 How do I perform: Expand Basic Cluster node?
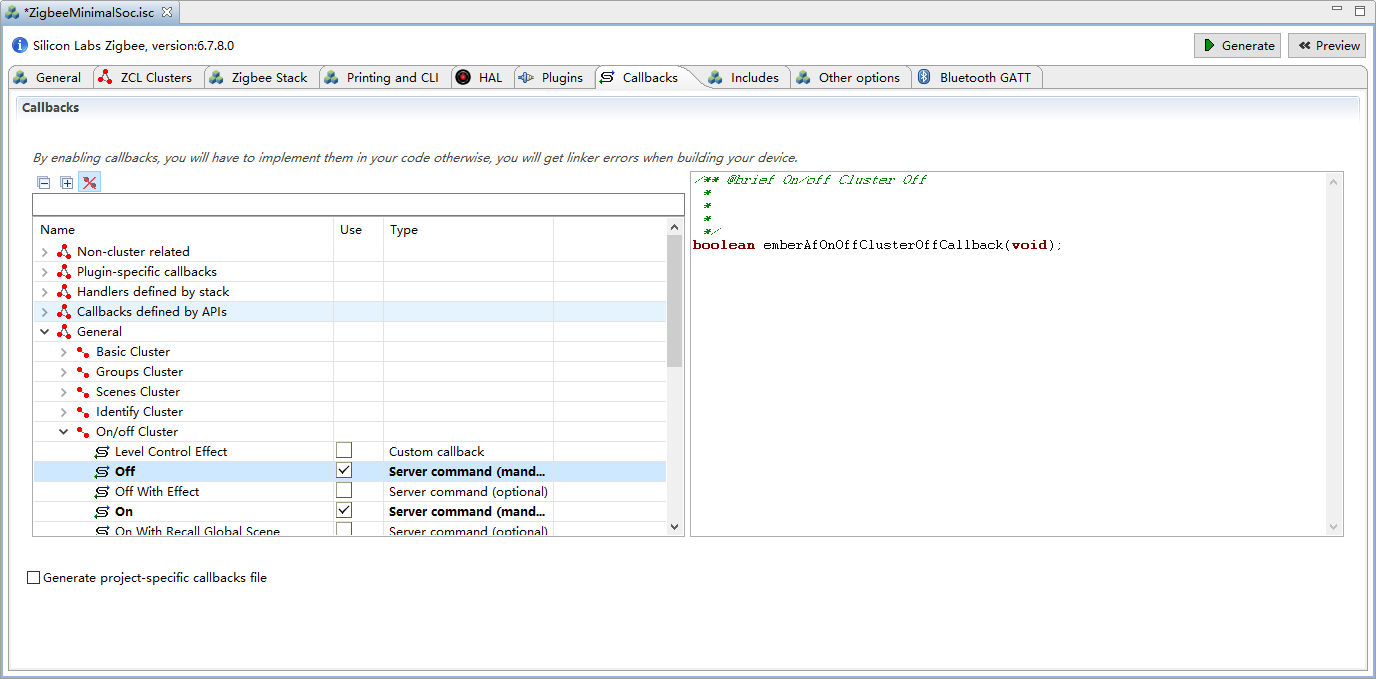click(x=64, y=352)
